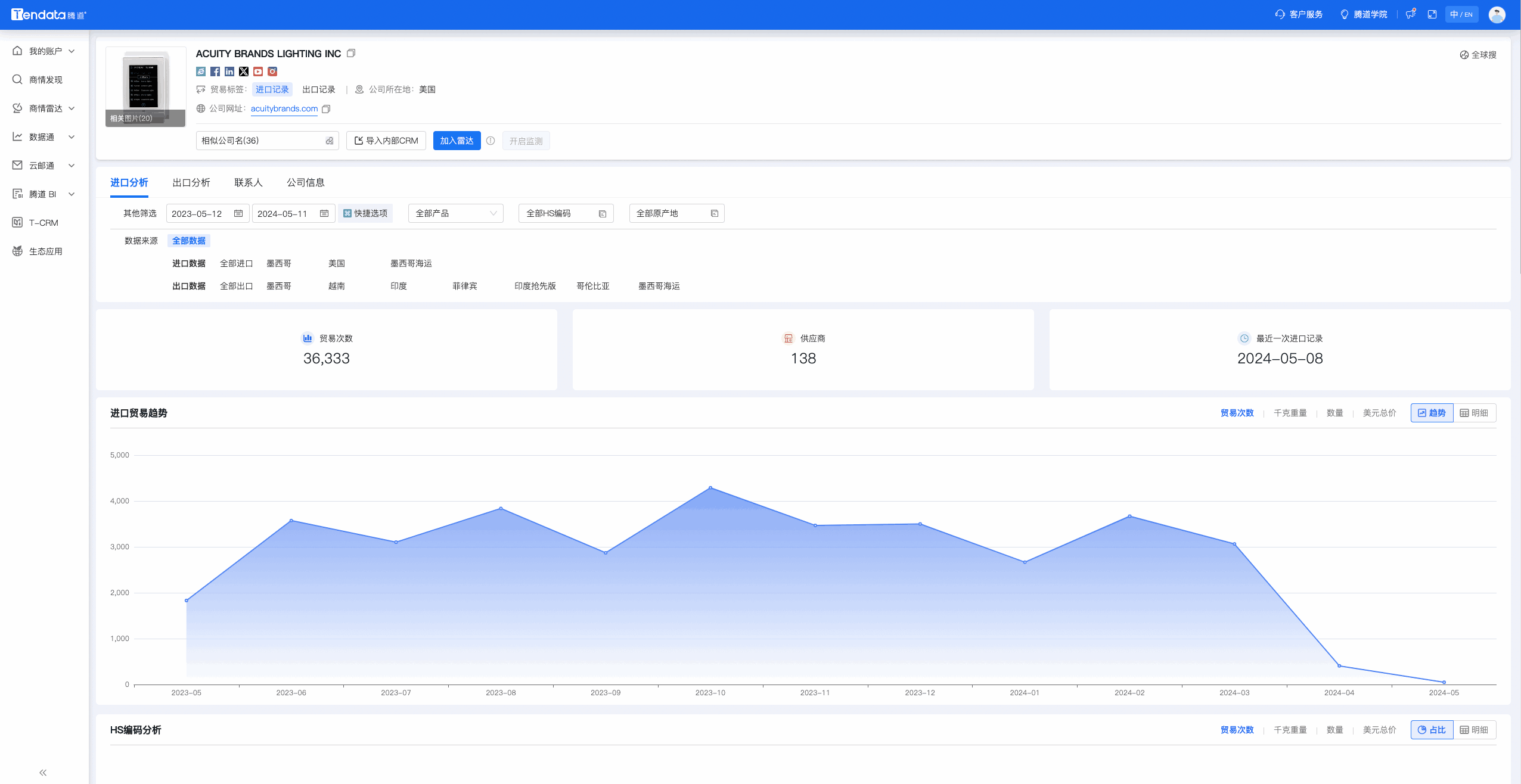The image size is (1521, 784).
Task: Click the 加入雷达 button
Action: pyautogui.click(x=457, y=141)
